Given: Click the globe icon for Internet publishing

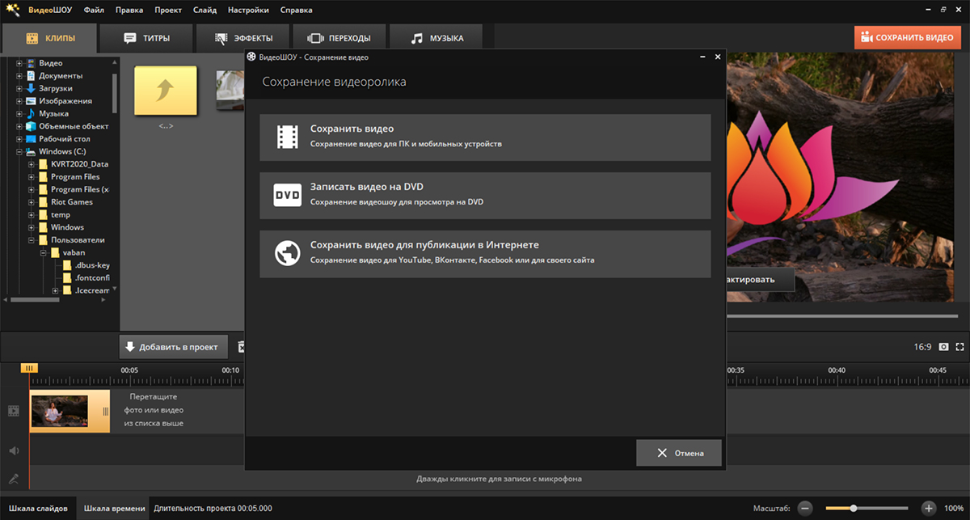Looking at the screenshot, I should coord(287,254).
